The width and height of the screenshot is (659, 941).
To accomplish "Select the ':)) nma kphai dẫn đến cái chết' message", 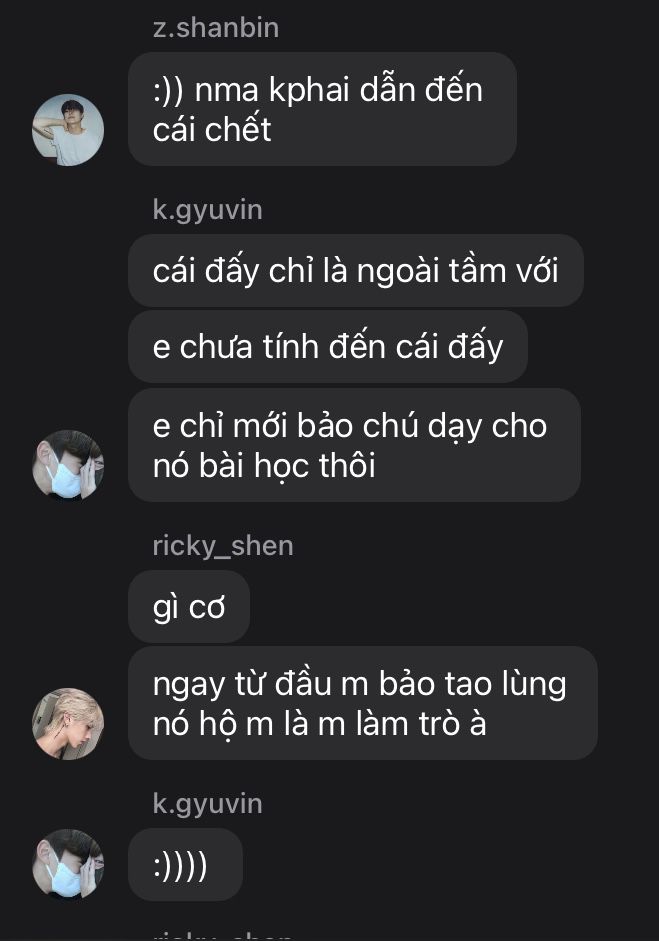I will pos(322,109).
